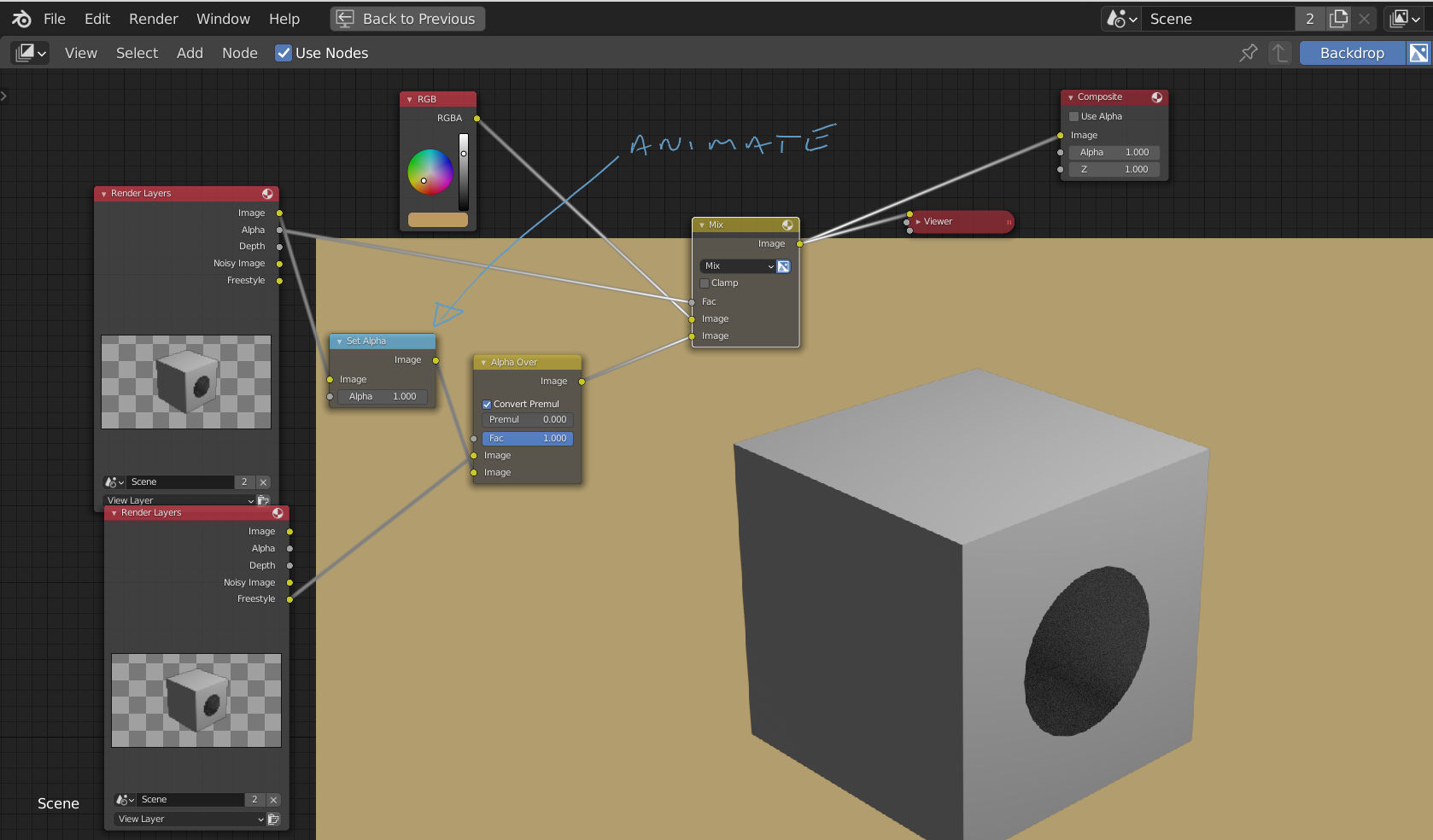The image size is (1433, 840).
Task: Collapse the Mix node
Action: tap(702, 225)
